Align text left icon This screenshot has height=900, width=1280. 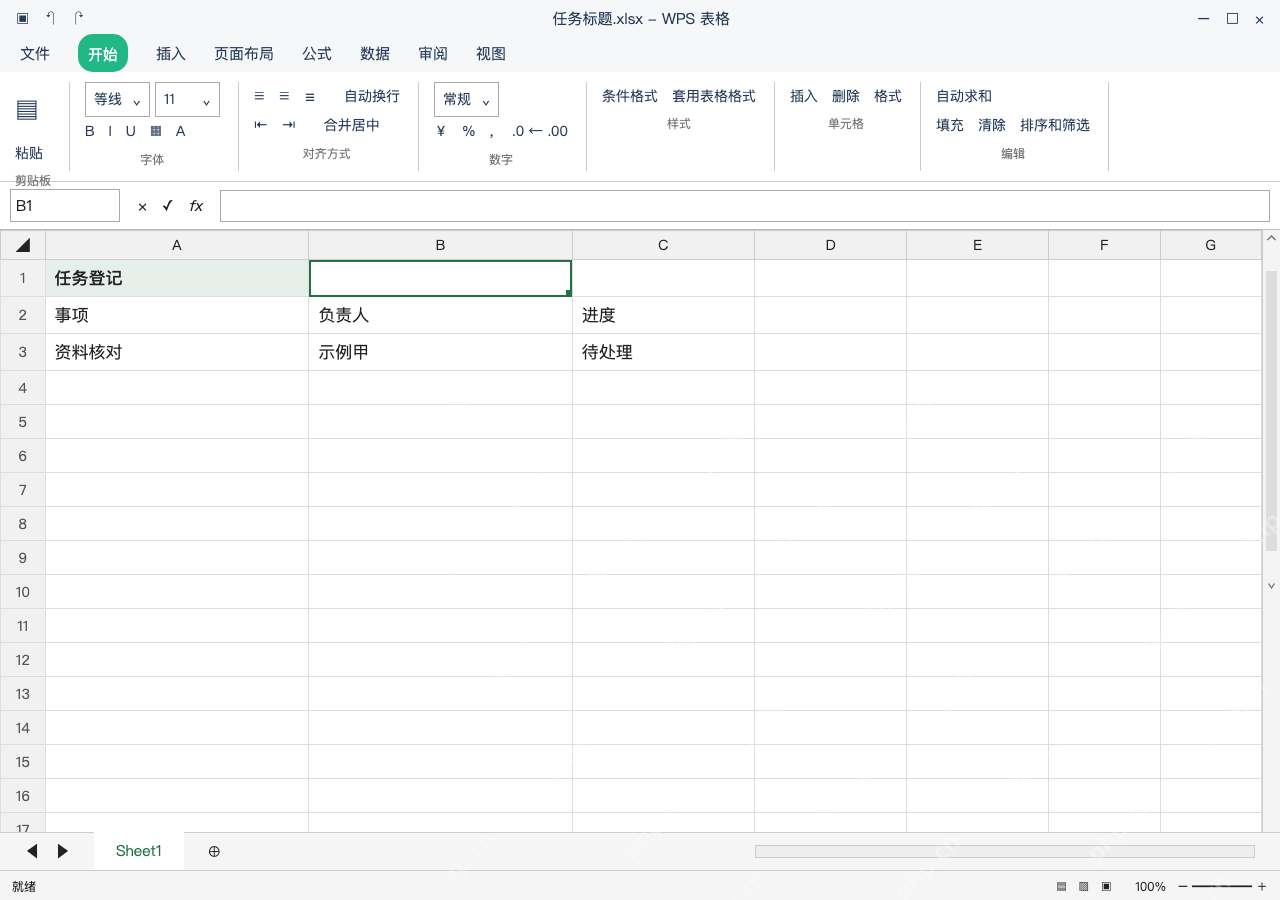point(259,96)
